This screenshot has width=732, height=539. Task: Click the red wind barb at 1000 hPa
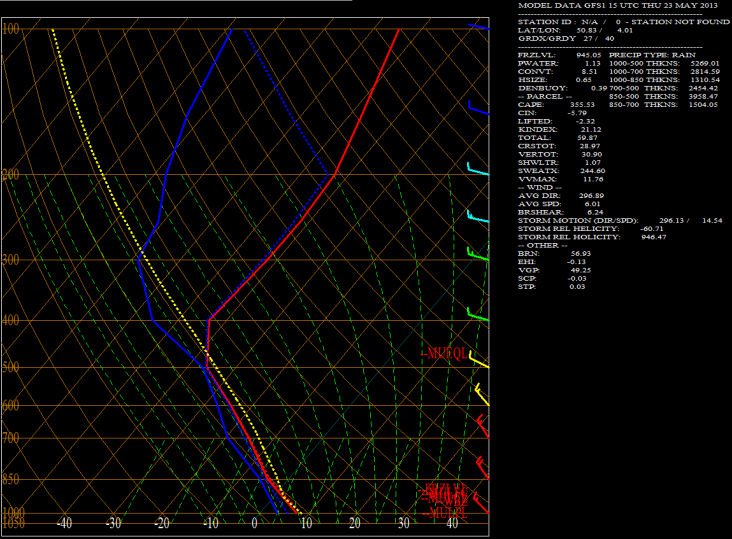481,503
